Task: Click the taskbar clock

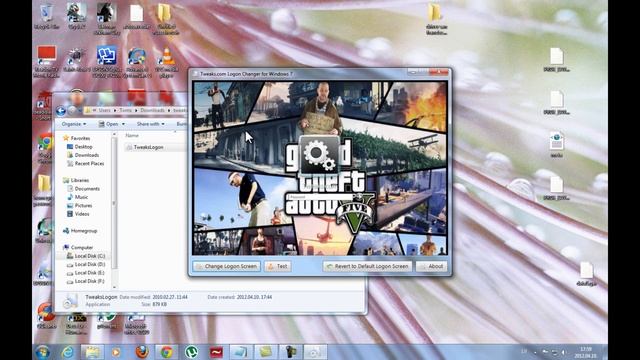Action: click(x=586, y=352)
